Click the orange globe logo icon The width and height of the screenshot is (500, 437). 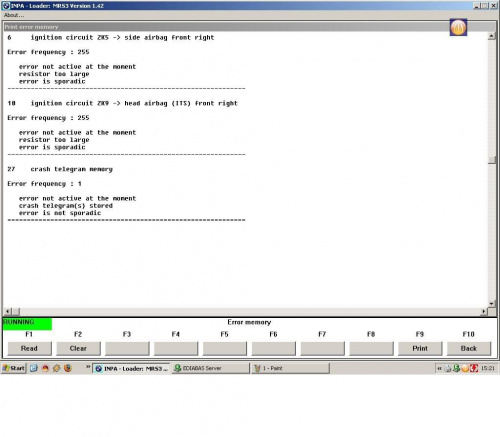(x=458, y=27)
